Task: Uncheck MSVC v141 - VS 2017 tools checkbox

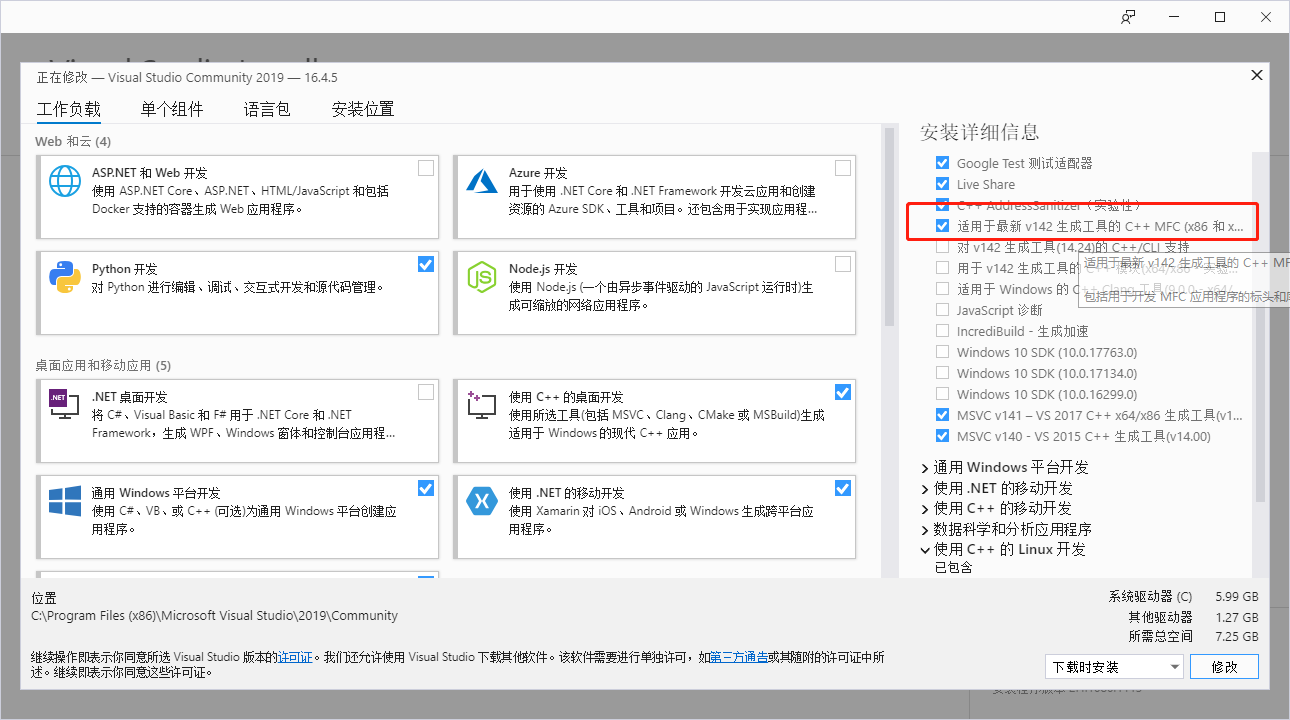Action: (942, 415)
